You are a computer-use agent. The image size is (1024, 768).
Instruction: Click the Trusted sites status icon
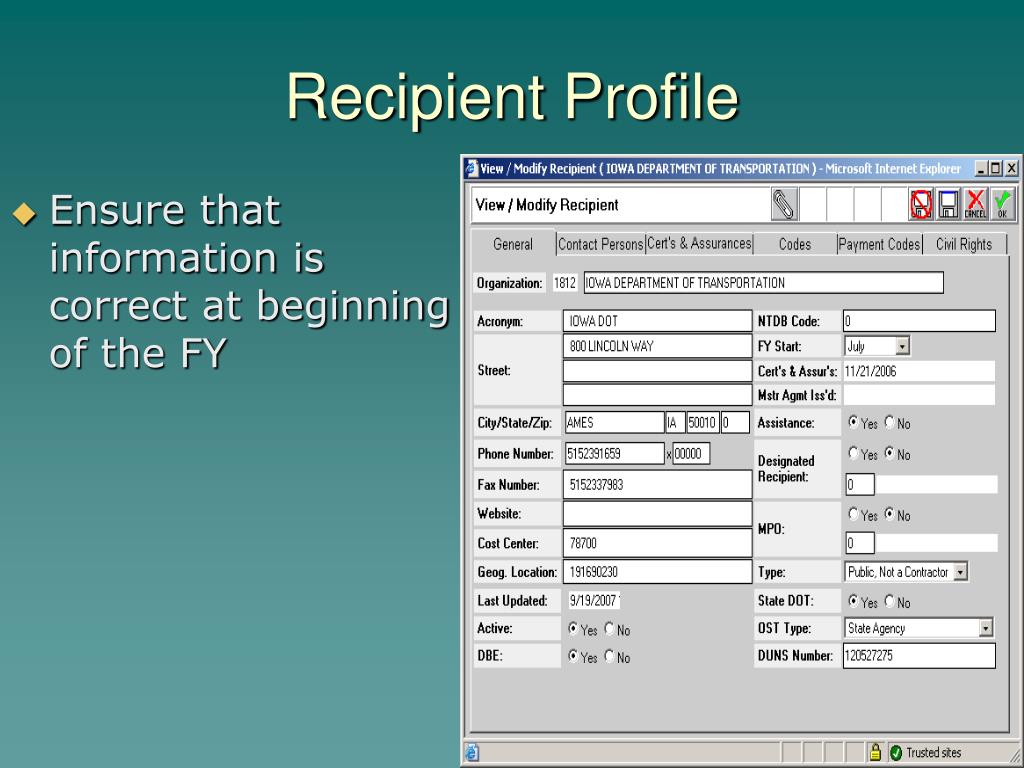click(x=896, y=752)
